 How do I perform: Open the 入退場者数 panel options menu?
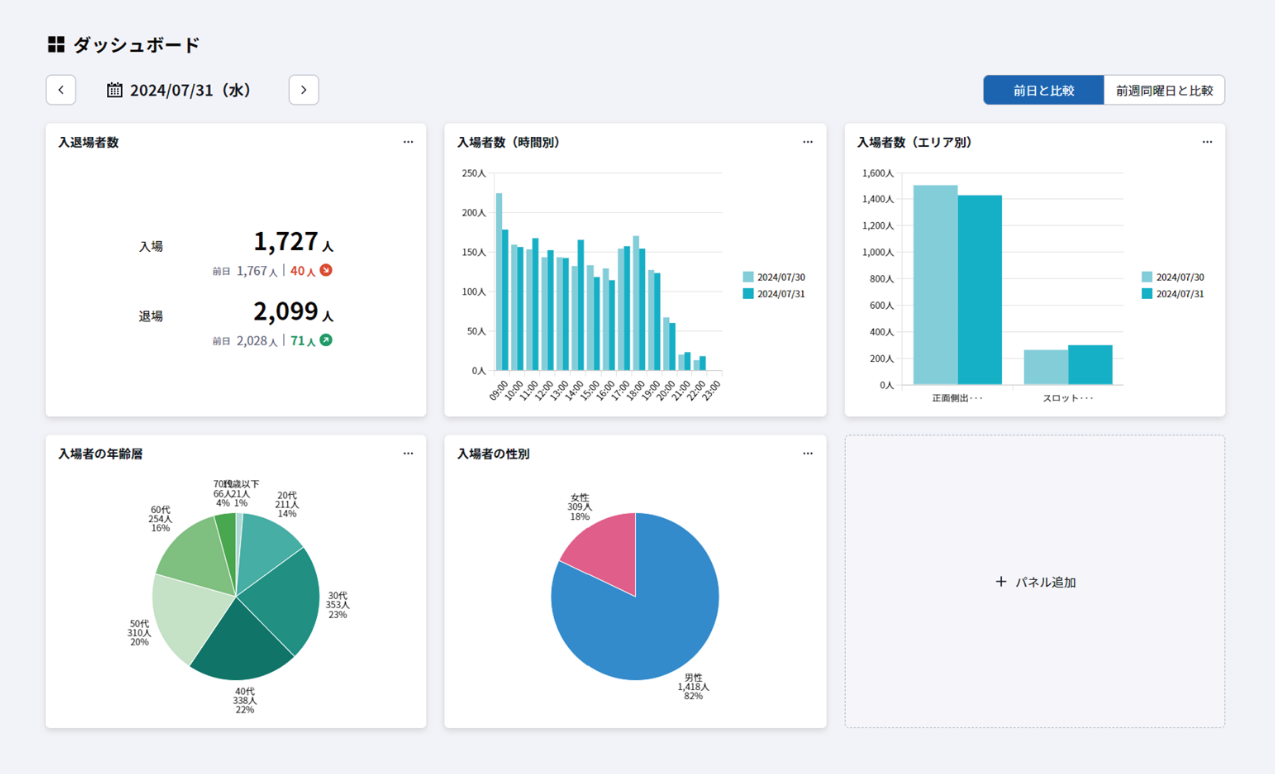[x=408, y=142]
